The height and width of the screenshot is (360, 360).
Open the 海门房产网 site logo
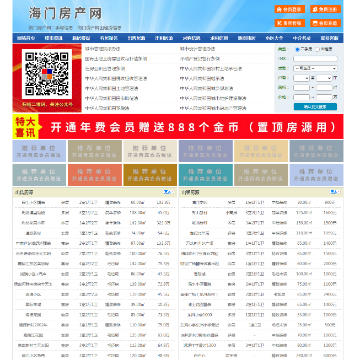tap(65, 13)
